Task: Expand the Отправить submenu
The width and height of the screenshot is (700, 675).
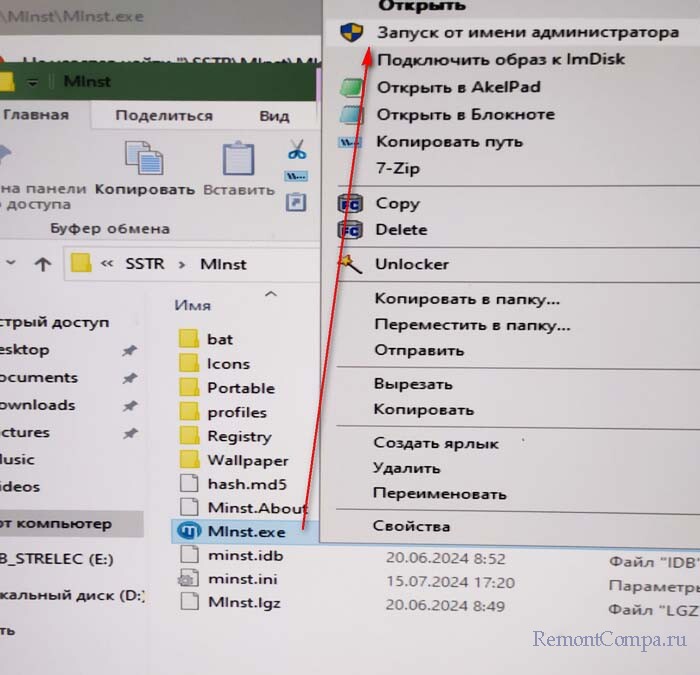Action: tap(419, 350)
